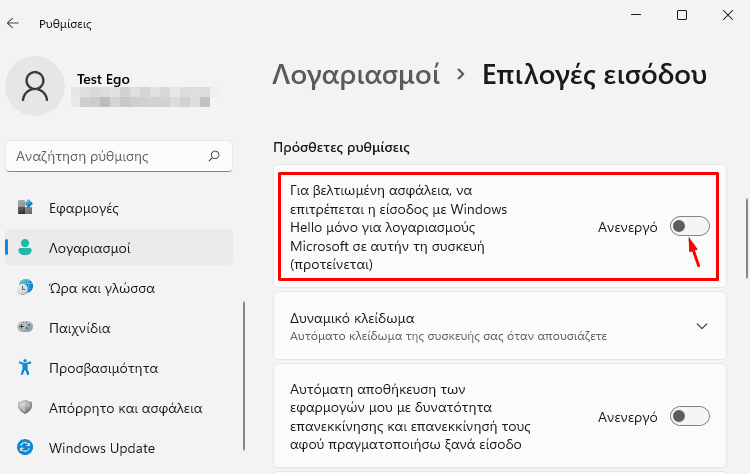Click the Λογαριασμοί person icon
The image size is (750, 474).
click(25, 247)
